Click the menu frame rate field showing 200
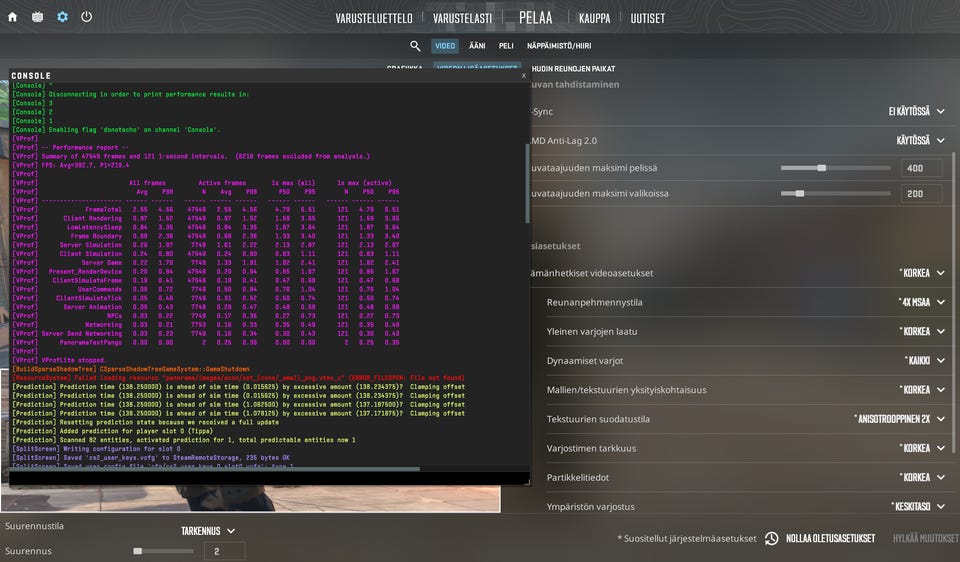 [921, 193]
